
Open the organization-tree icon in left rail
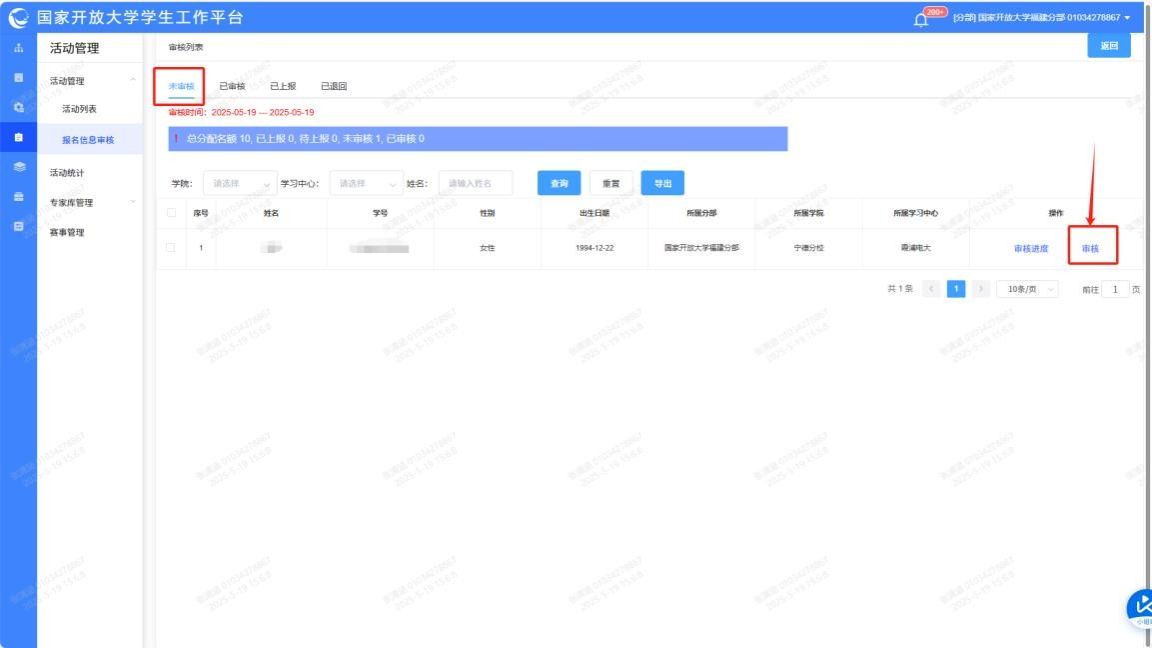18,48
